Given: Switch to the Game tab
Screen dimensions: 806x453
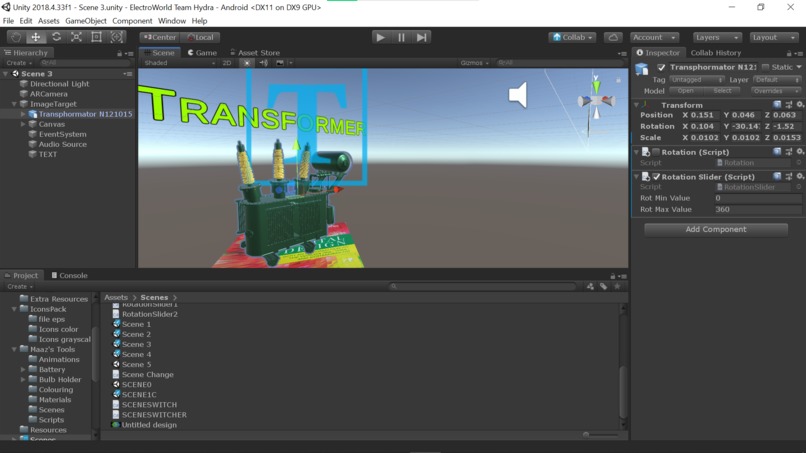Looking at the screenshot, I should (x=202, y=52).
